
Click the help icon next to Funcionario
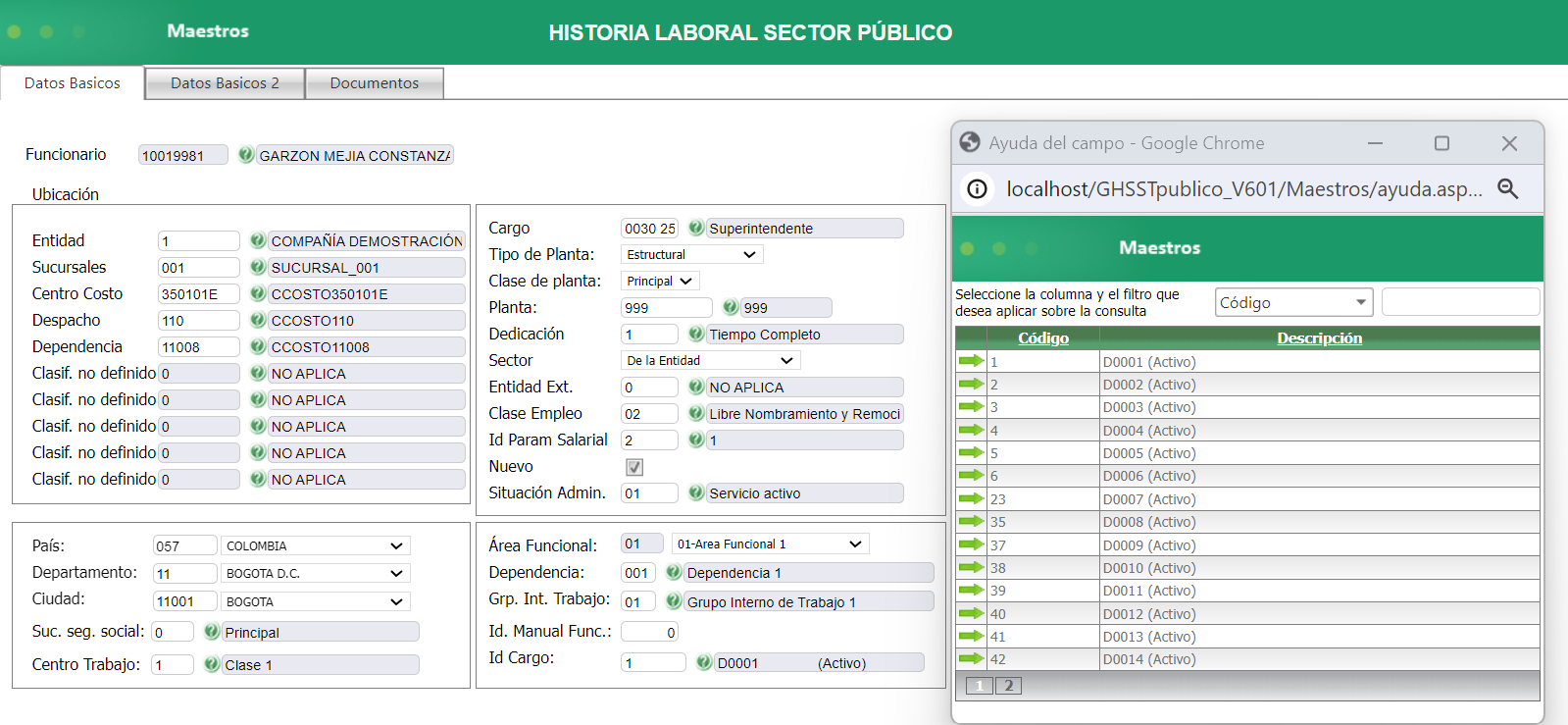(246, 155)
